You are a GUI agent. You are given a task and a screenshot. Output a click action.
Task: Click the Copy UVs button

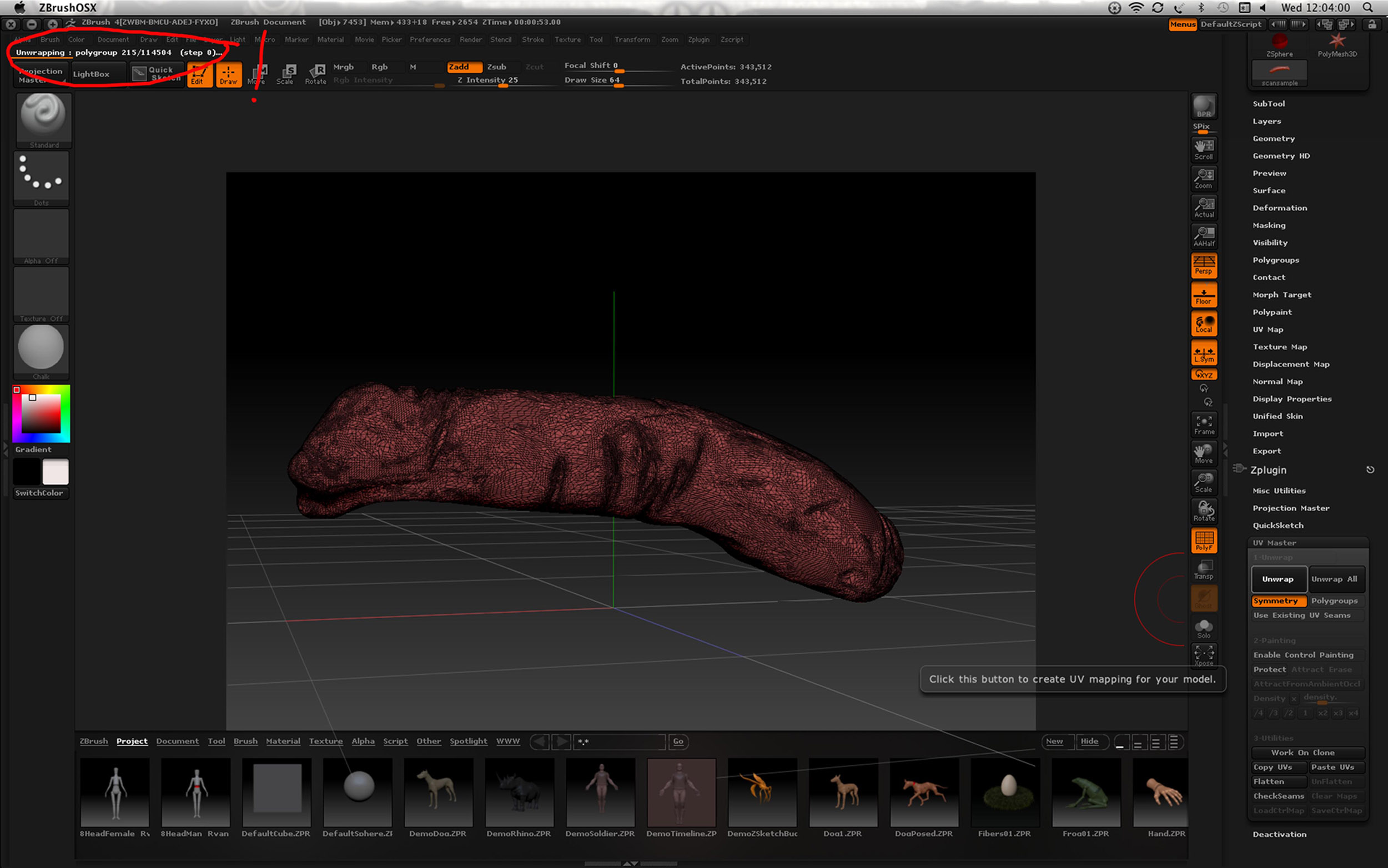click(1278, 767)
